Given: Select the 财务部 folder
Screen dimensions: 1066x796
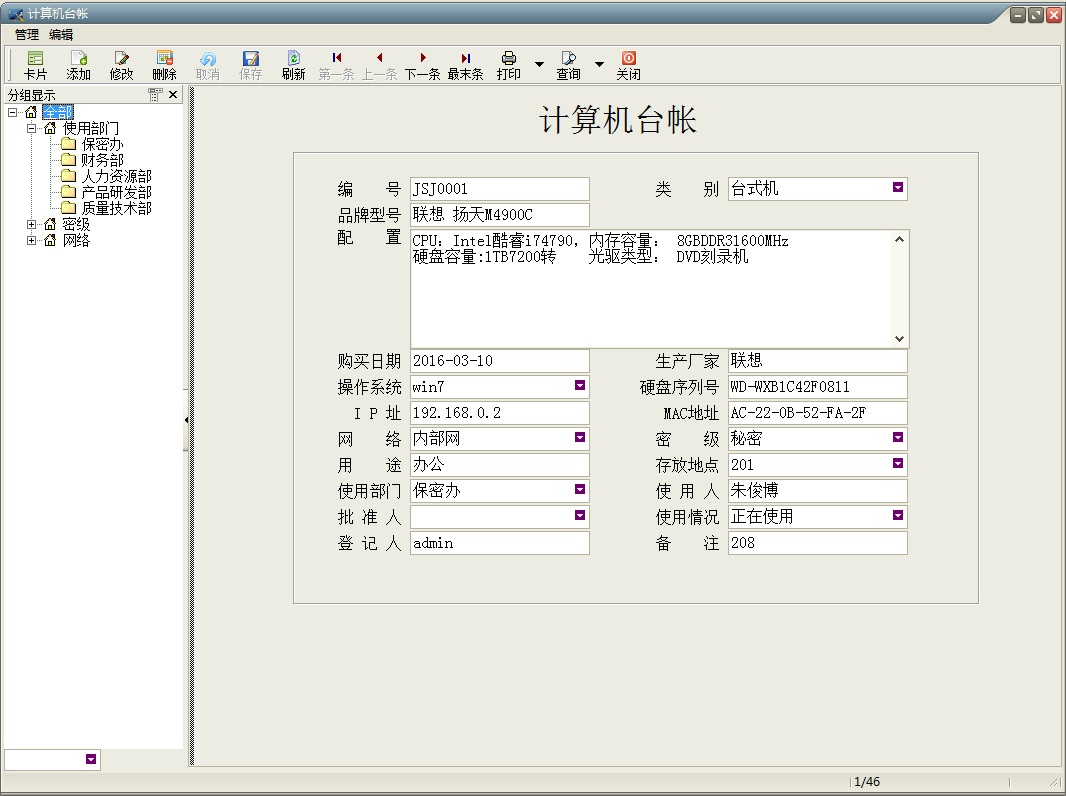Looking at the screenshot, I should (x=102, y=160).
